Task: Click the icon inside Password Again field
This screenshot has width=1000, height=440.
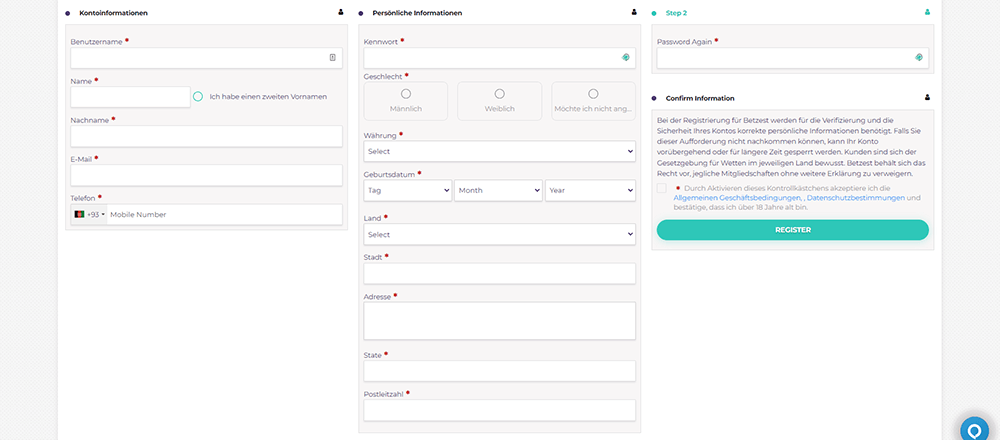Action: 918,58
